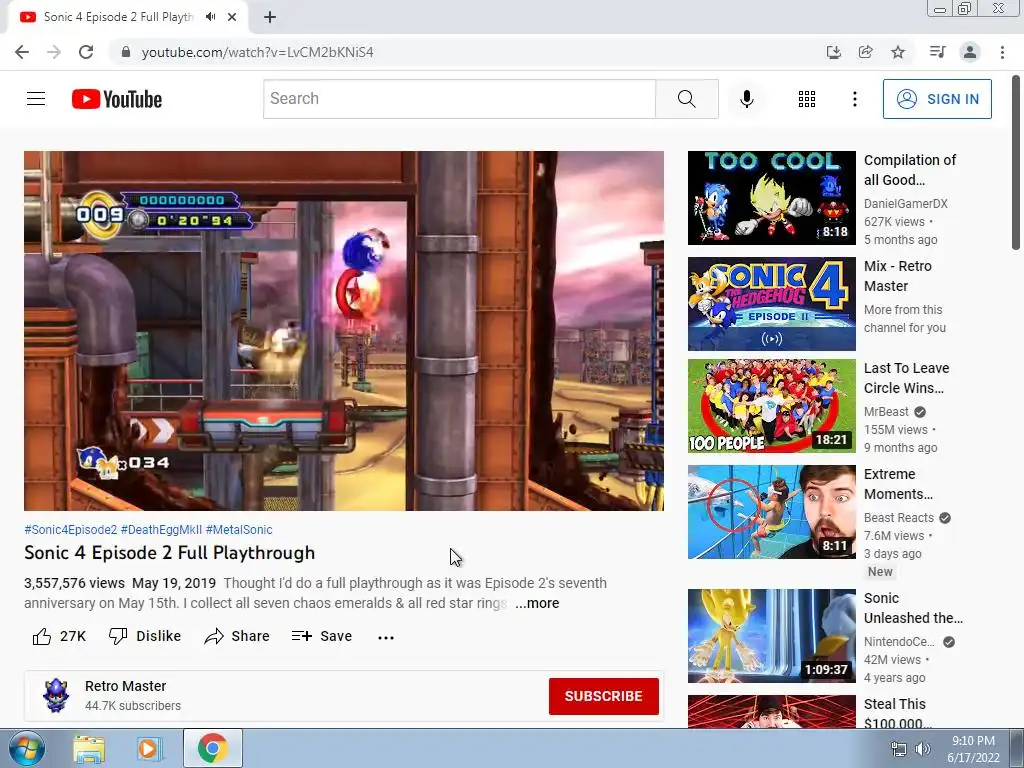Expand the description with ...more

coord(537,603)
